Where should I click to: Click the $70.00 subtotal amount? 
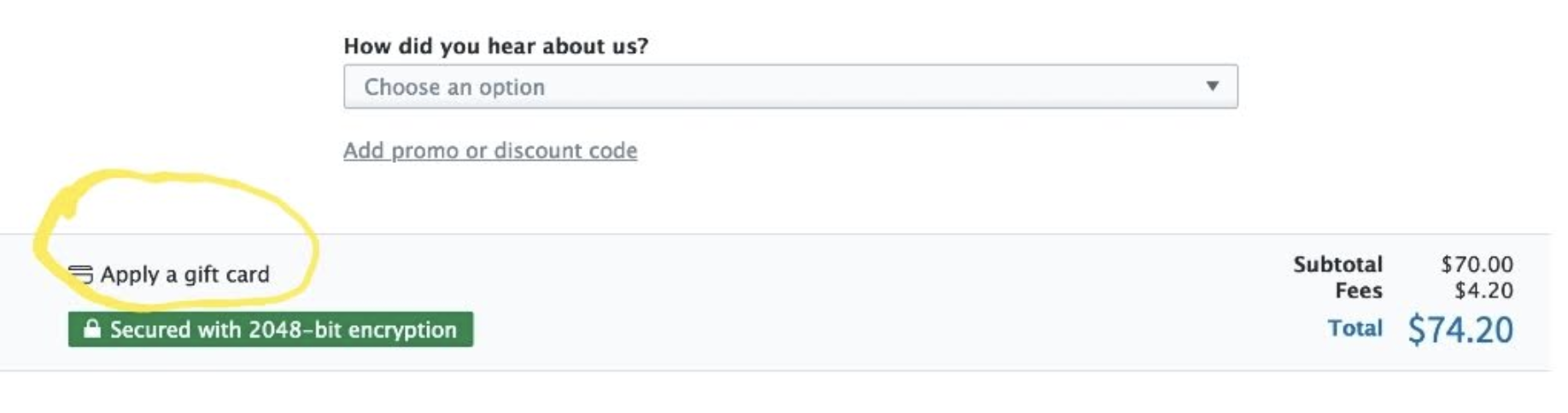(x=1477, y=265)
